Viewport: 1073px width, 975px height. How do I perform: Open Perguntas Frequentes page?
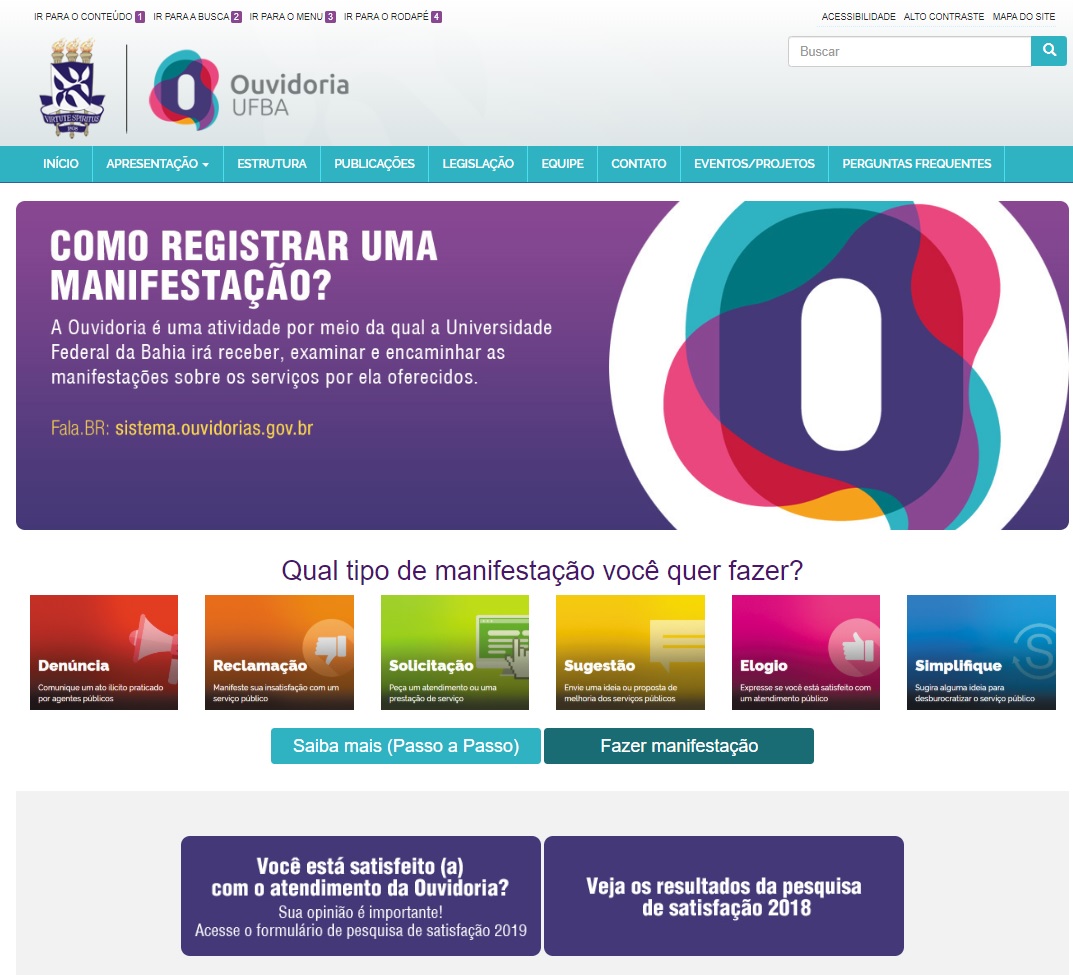pos(916,164)
